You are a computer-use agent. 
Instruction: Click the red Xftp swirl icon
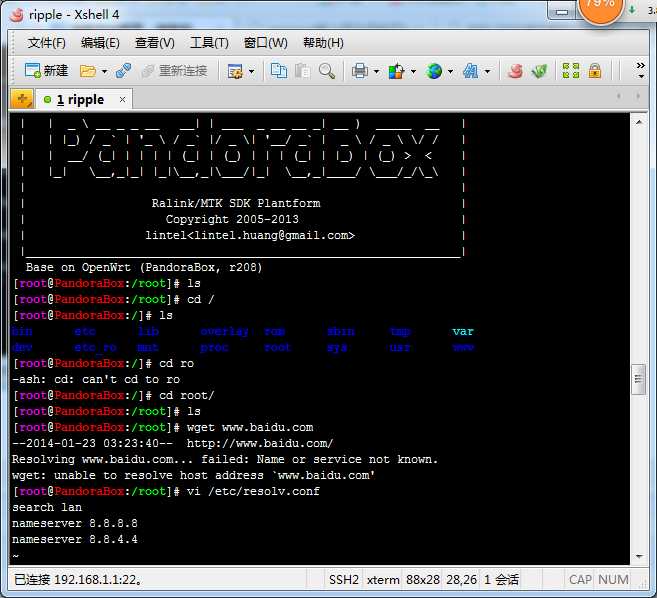(515, 71)
